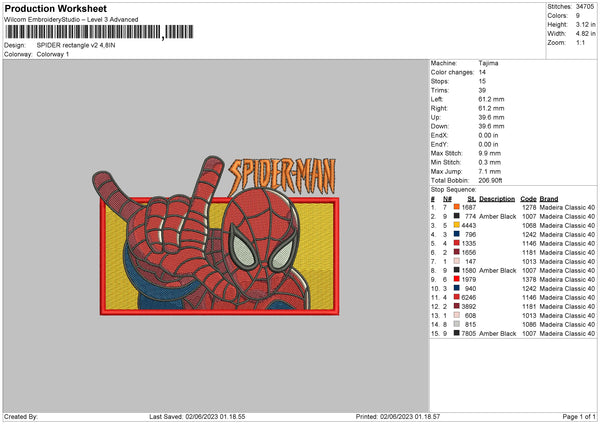Screen dimensions: 600x424
Task: Click the St. column header
Action: click(x=471, y=198)
